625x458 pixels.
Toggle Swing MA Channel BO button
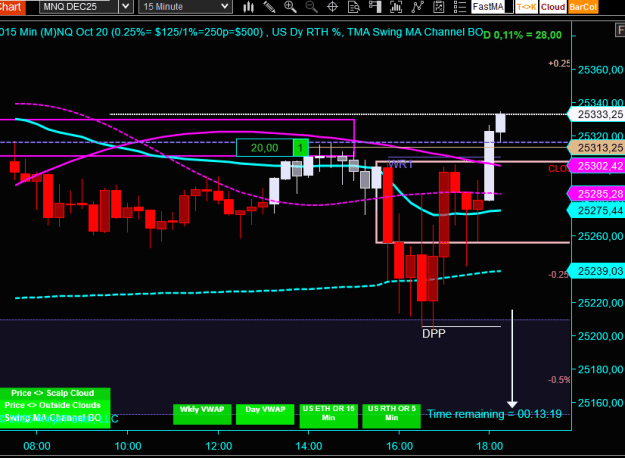(53, 418)
